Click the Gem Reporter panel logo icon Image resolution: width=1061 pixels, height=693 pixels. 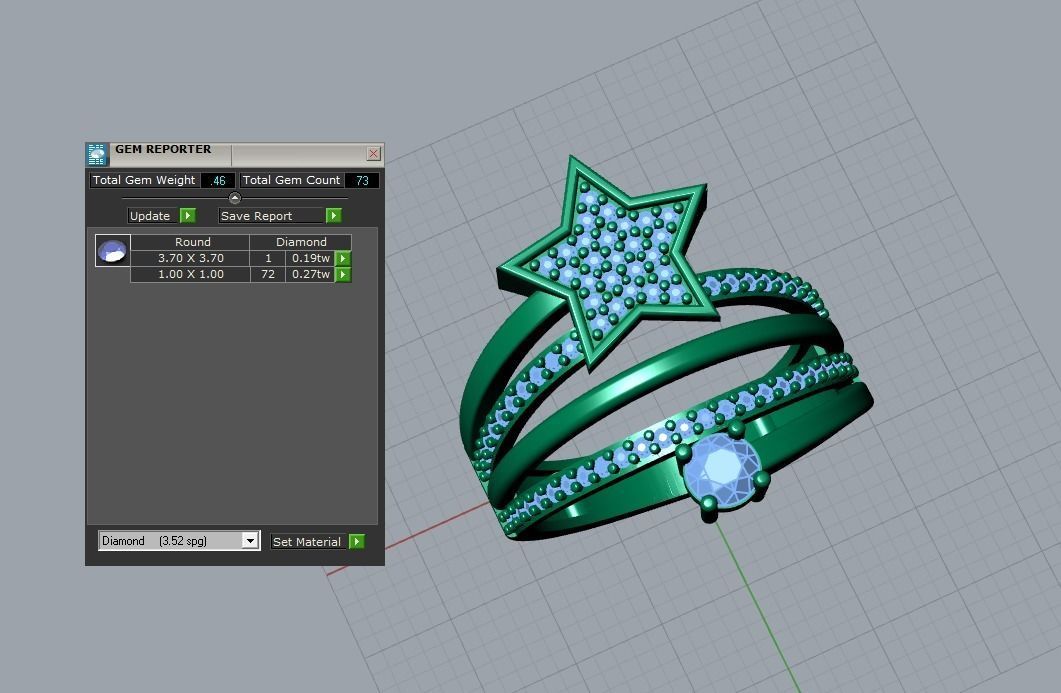[97, 154]
